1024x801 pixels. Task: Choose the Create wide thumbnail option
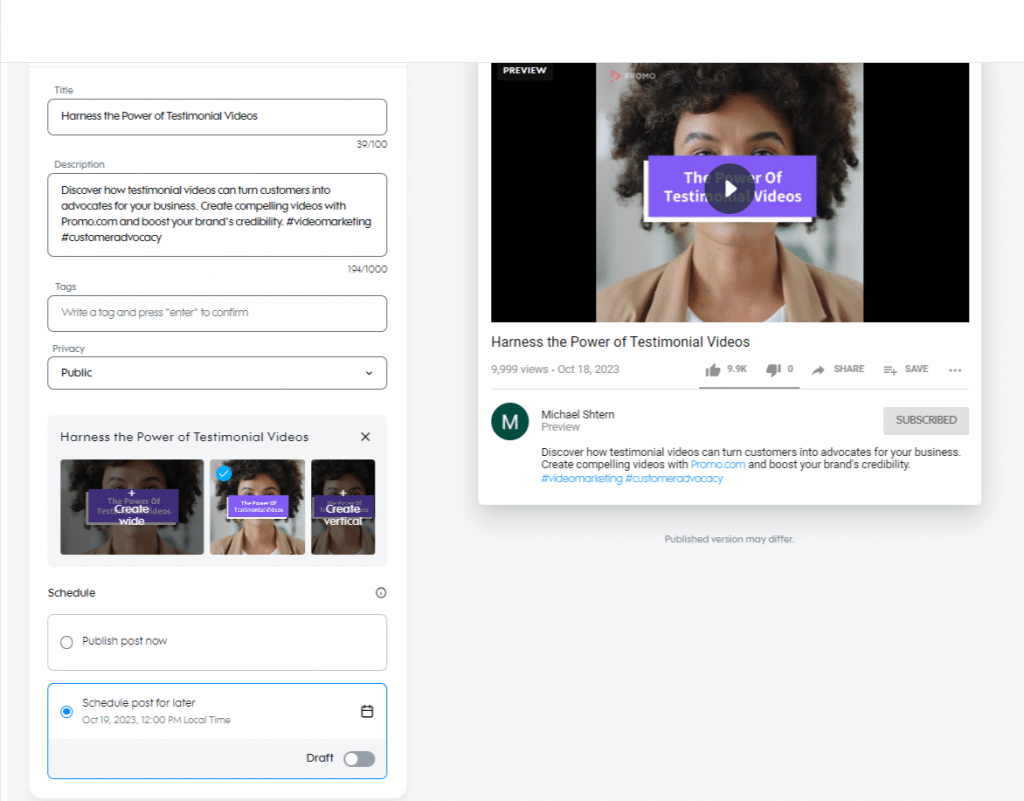click(133, 507)
